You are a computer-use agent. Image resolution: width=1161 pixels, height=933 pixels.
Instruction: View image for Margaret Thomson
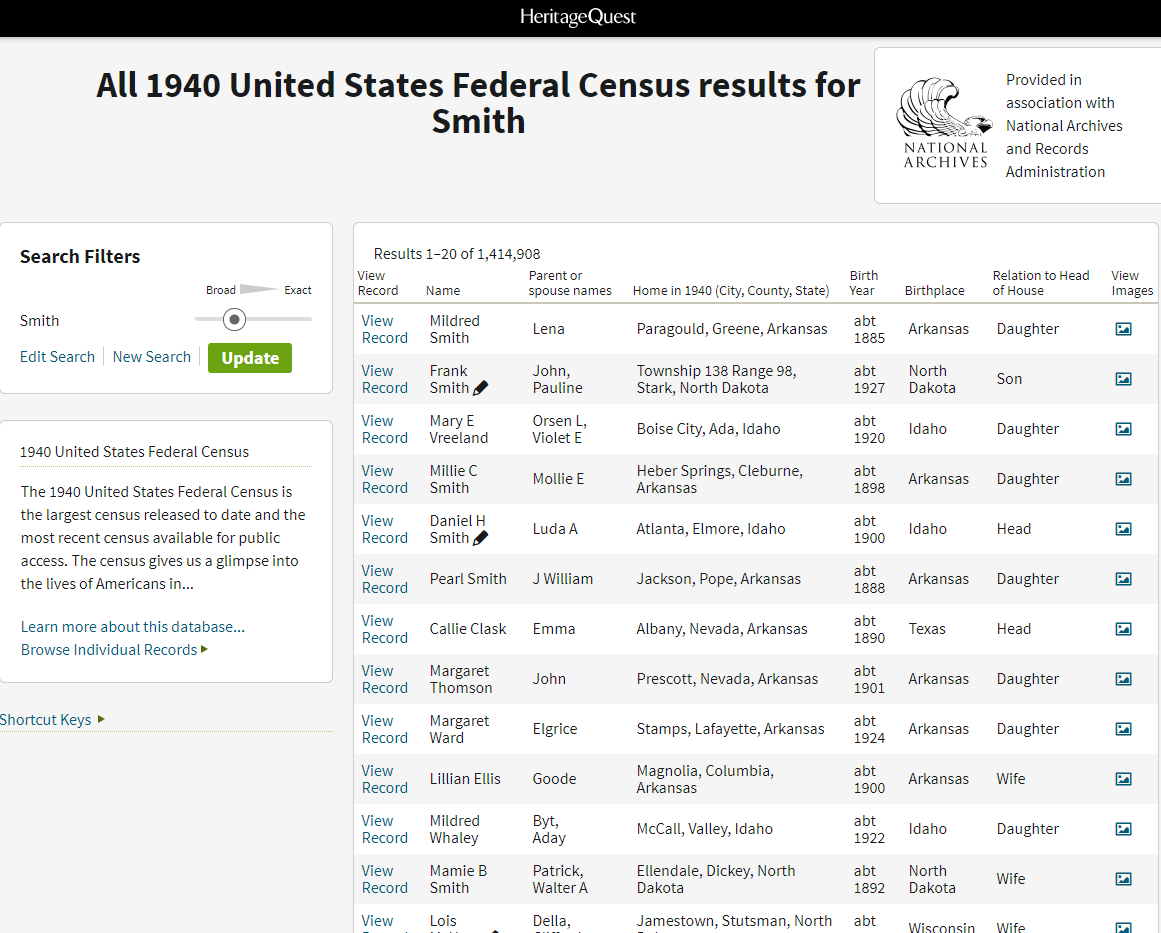pyautogui.click(x=1123, y=679)
